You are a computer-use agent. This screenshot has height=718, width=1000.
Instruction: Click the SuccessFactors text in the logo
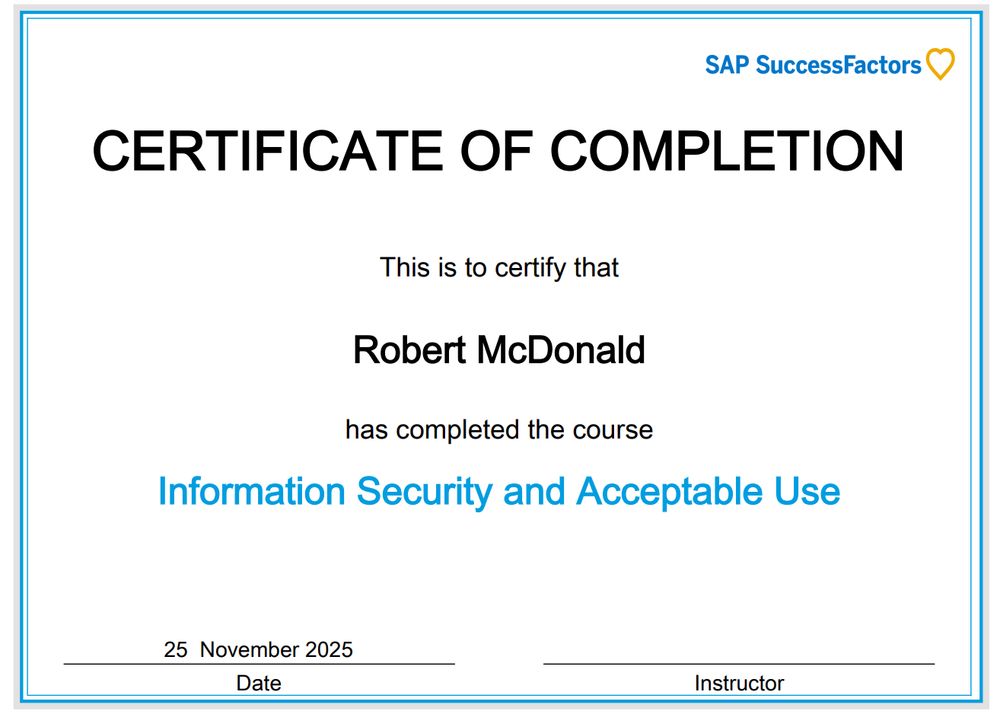pyautogui.click(x=840, y=64)
